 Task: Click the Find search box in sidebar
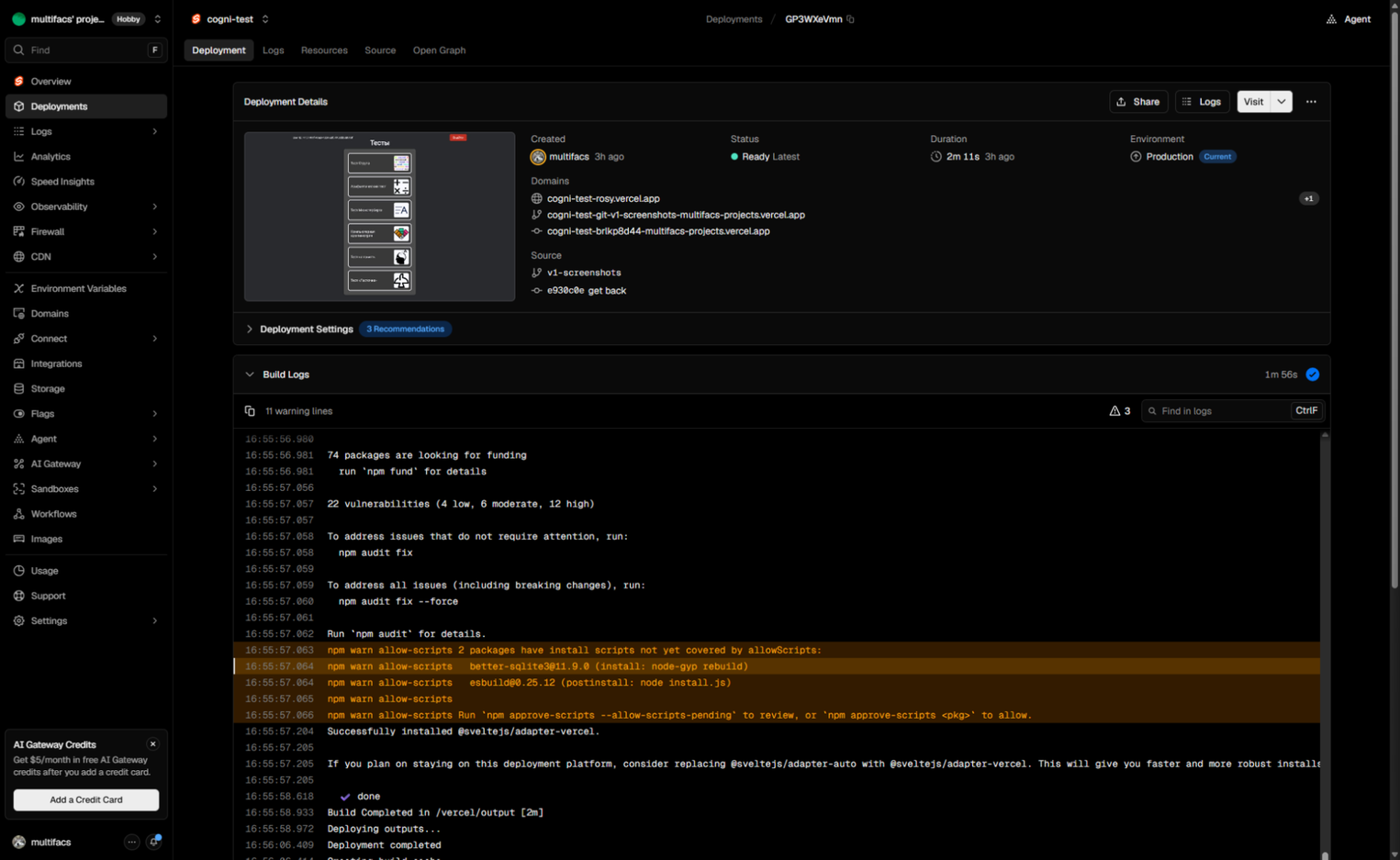[86, 50]
